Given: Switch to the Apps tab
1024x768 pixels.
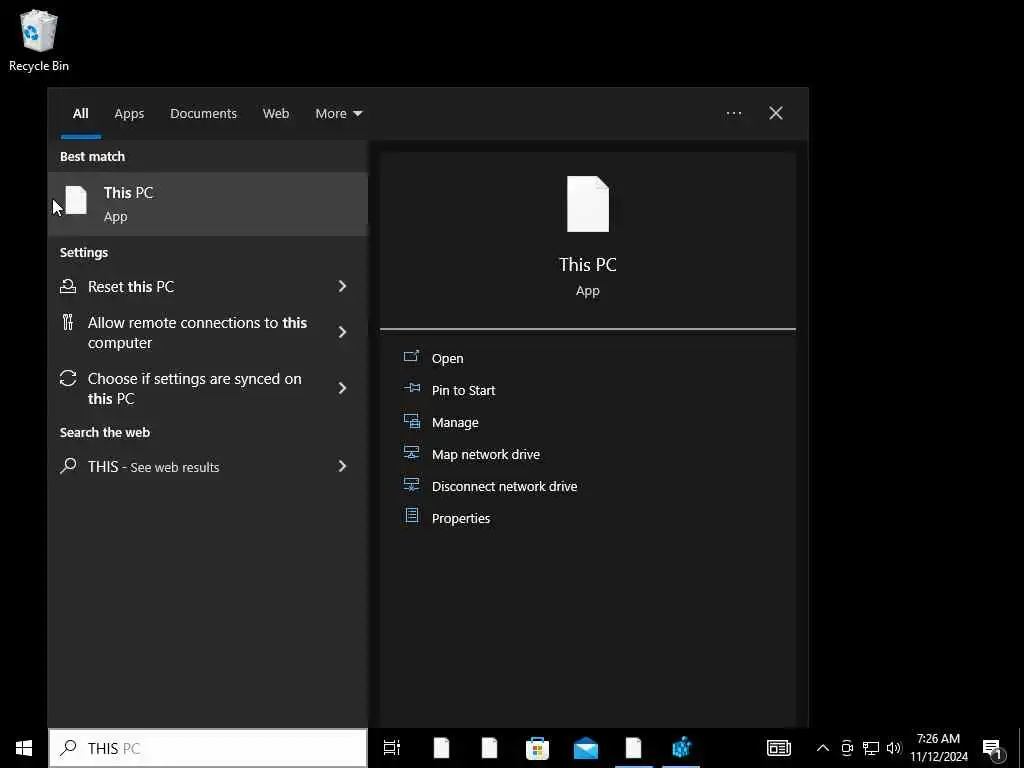Looking at the screenshot, I should point(129,113).
